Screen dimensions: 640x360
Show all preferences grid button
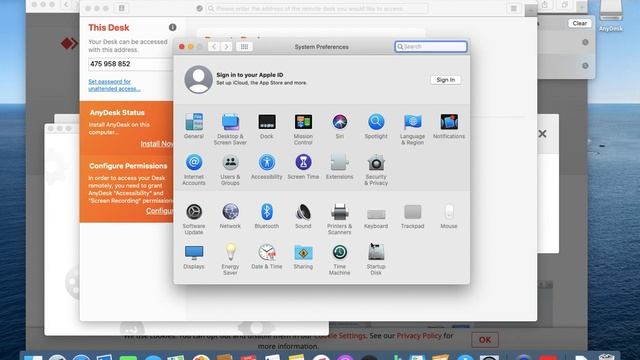[x=244, y=47]
